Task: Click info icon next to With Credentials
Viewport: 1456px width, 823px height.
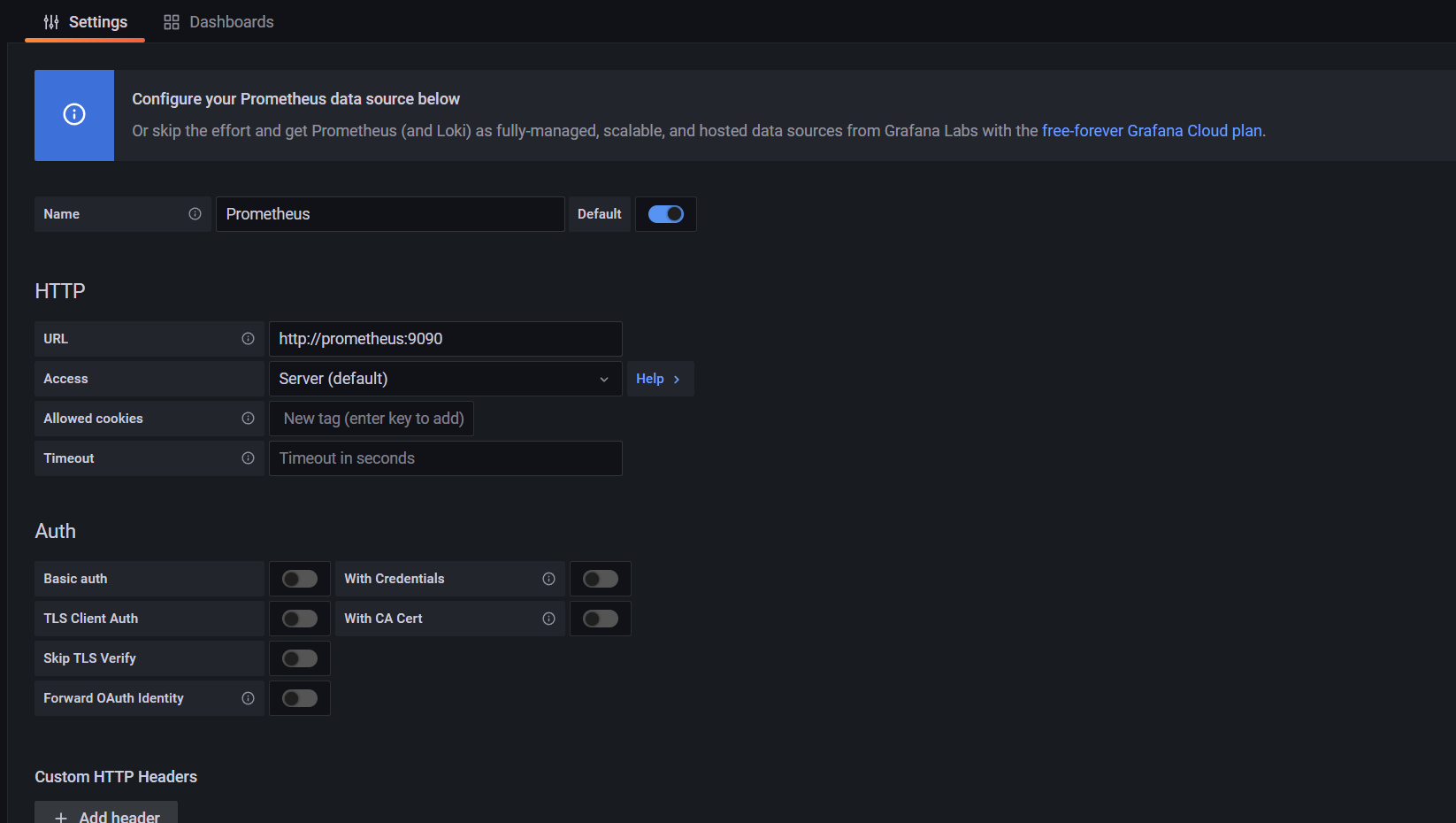Action: pos(548,579)
